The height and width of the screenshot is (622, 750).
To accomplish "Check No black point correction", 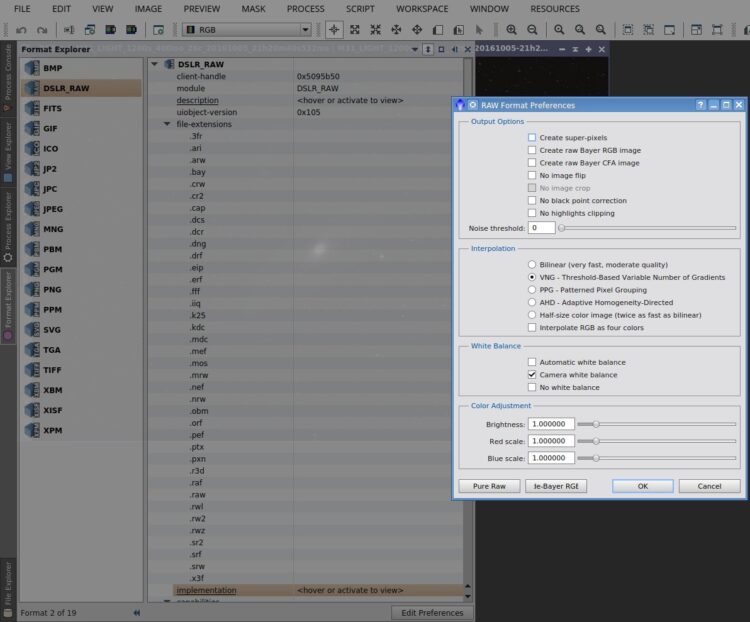I will 532,200.
